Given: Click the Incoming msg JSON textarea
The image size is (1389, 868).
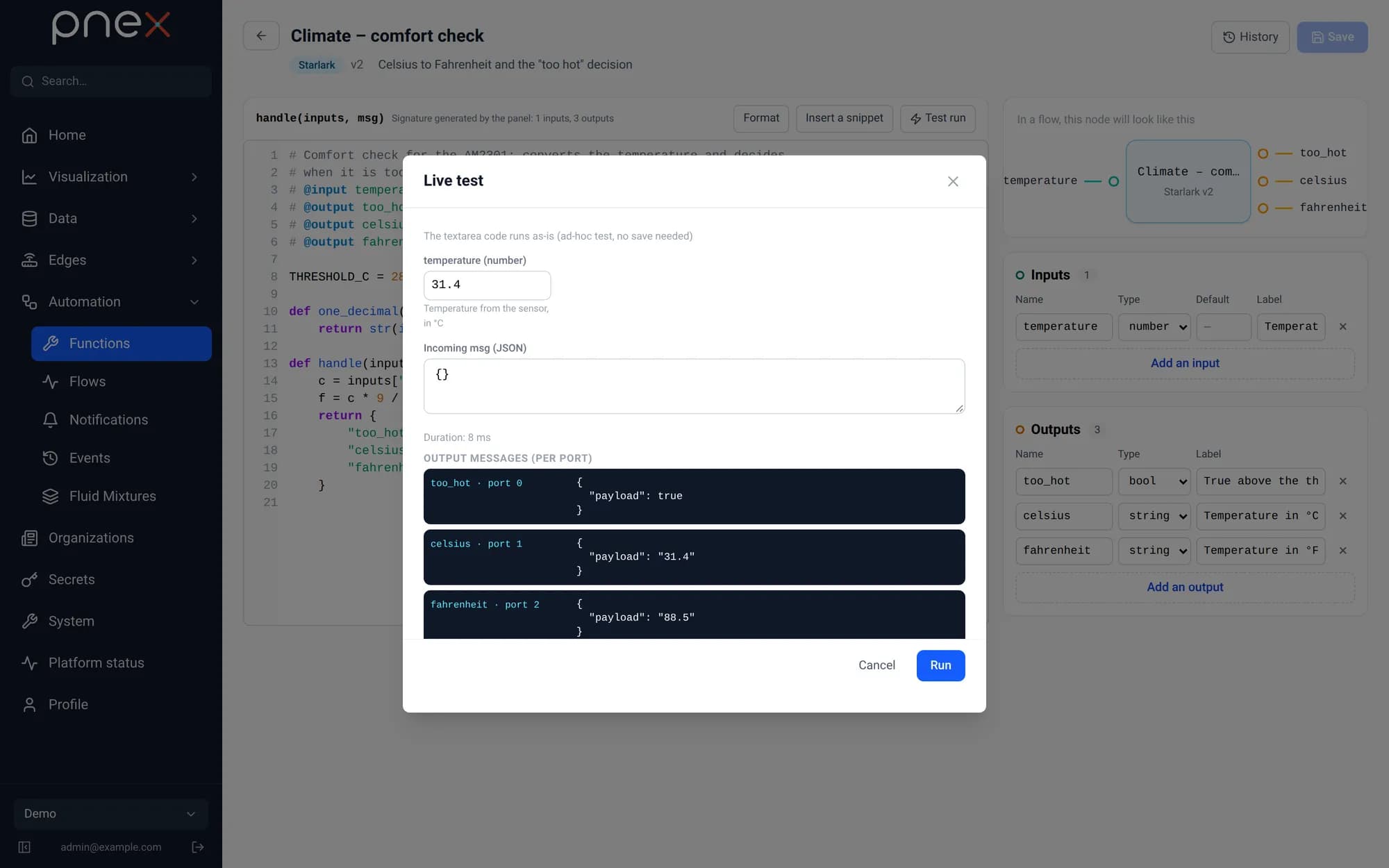Looking at the screenshot, I should tap(694, 386).
